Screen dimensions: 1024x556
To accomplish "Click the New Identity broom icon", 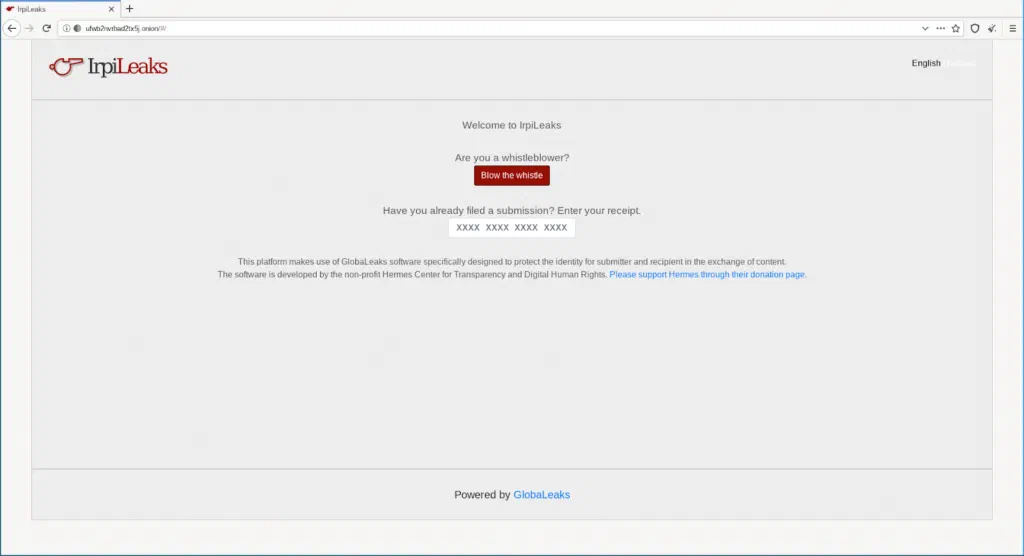I will [992, 28].
